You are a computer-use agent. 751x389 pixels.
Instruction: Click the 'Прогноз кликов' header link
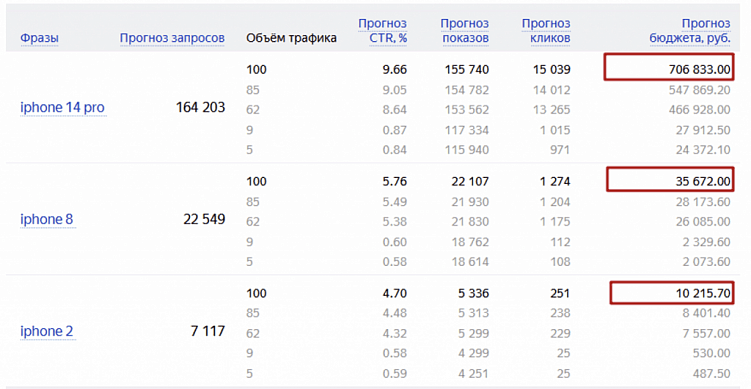coord(546,30)
